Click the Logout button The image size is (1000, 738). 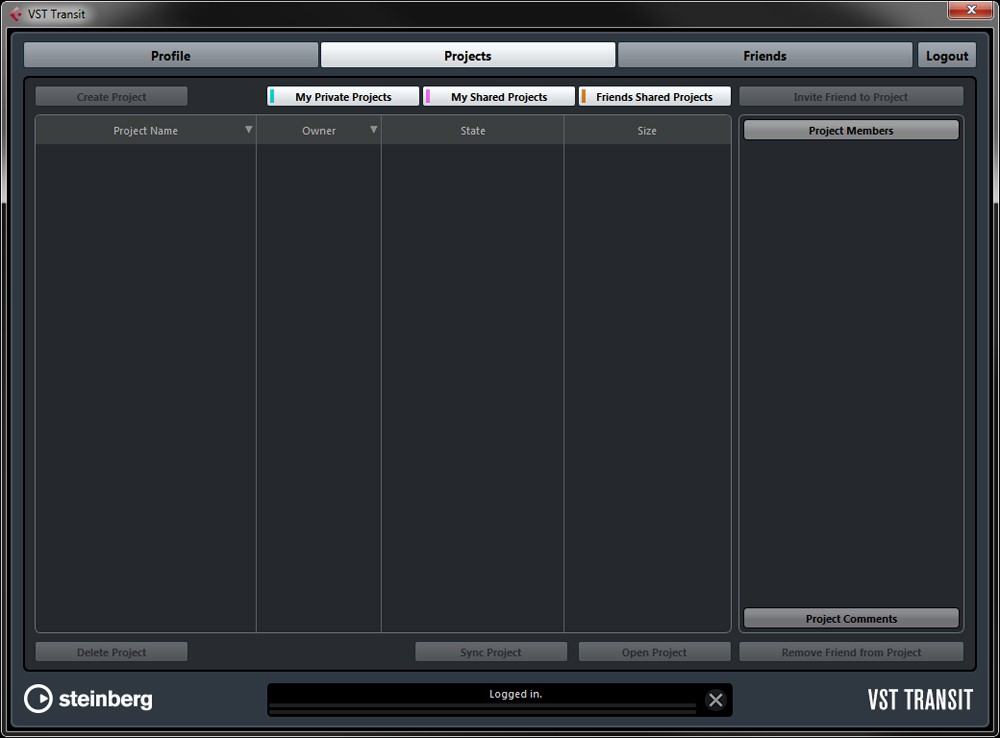tap(947, 55)
